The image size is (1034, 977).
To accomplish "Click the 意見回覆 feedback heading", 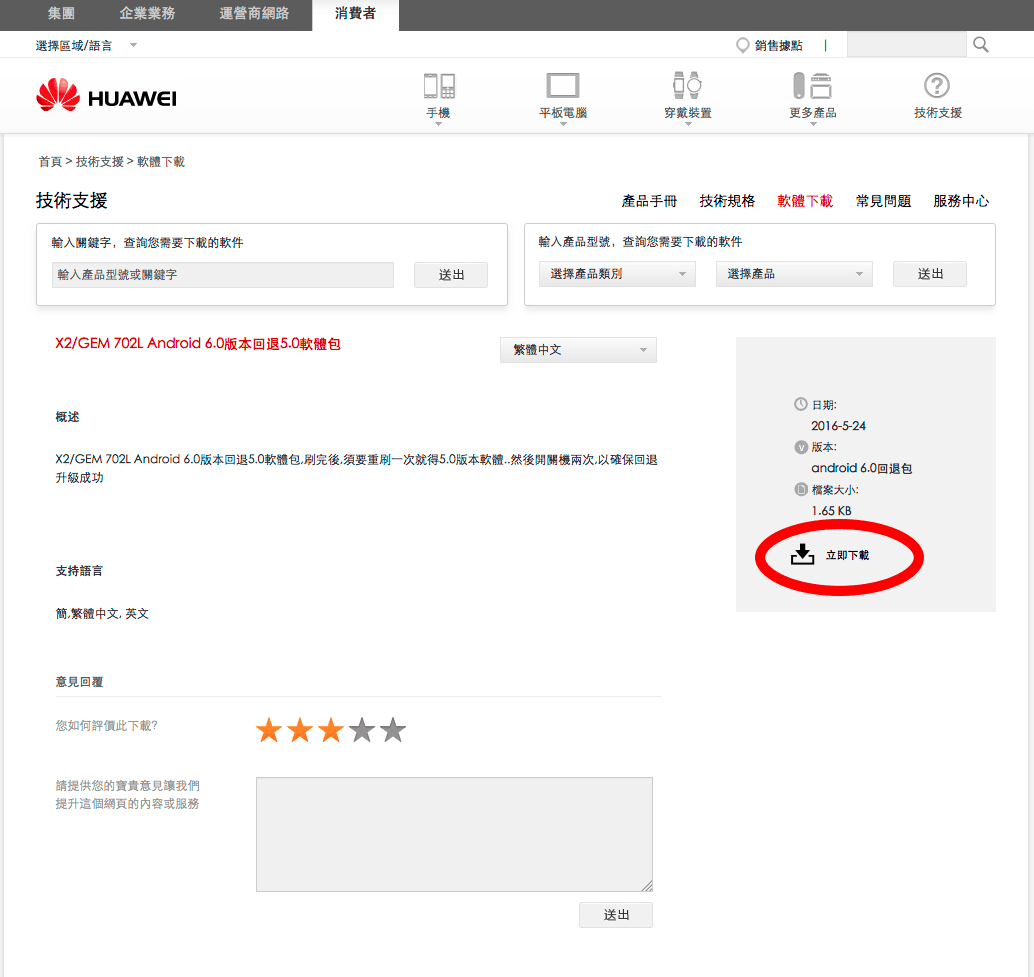I will pos(79,682).
